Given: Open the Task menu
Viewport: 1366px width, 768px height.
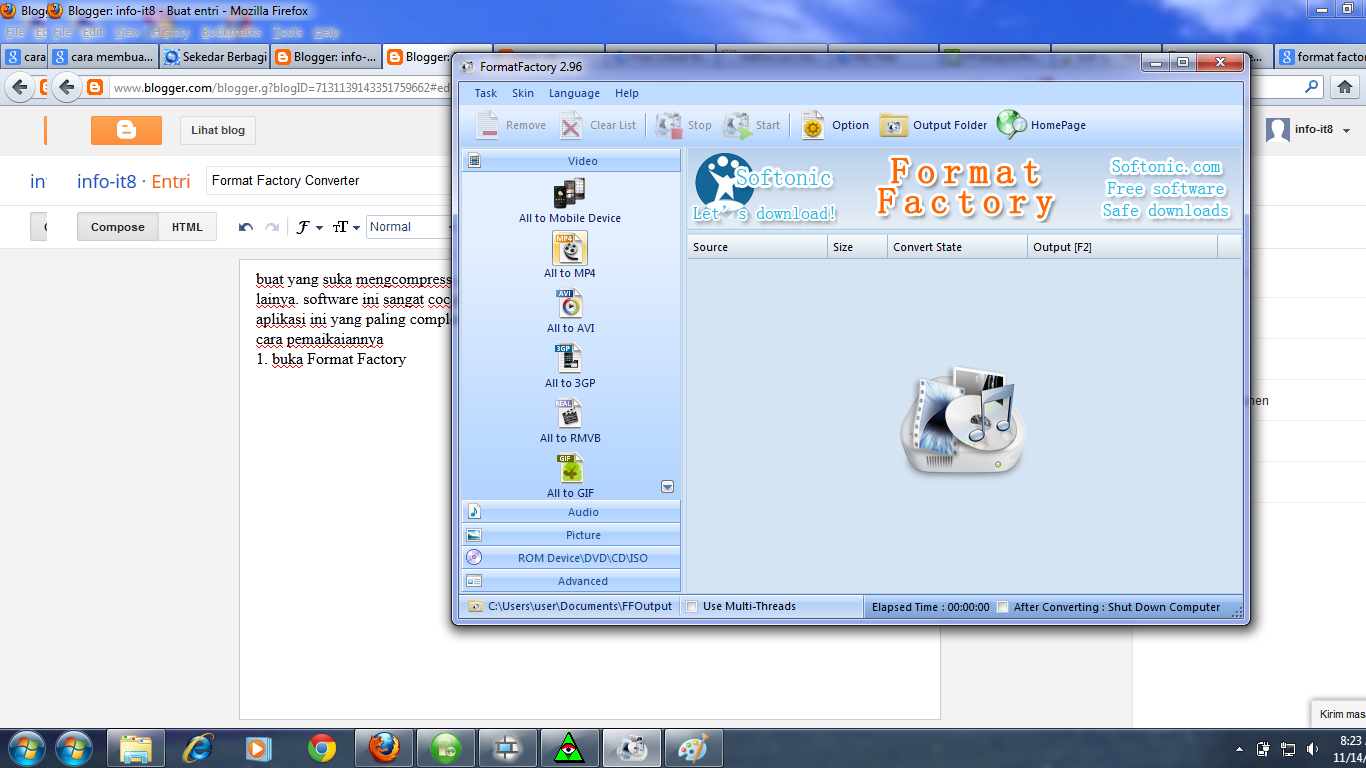Looking at the screenshot, I should [x=484, y=93].
